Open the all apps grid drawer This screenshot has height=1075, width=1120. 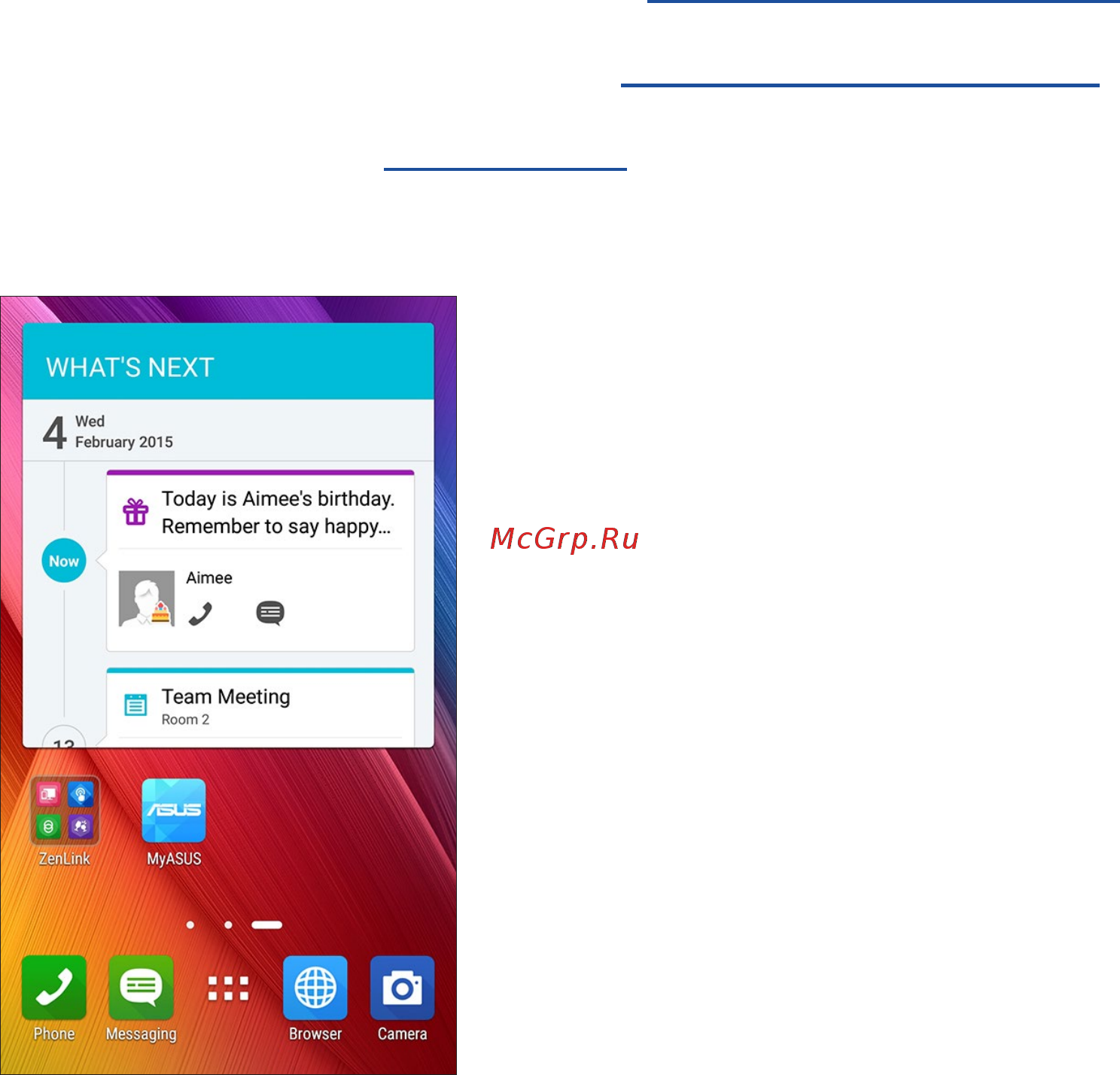point(228,988)
